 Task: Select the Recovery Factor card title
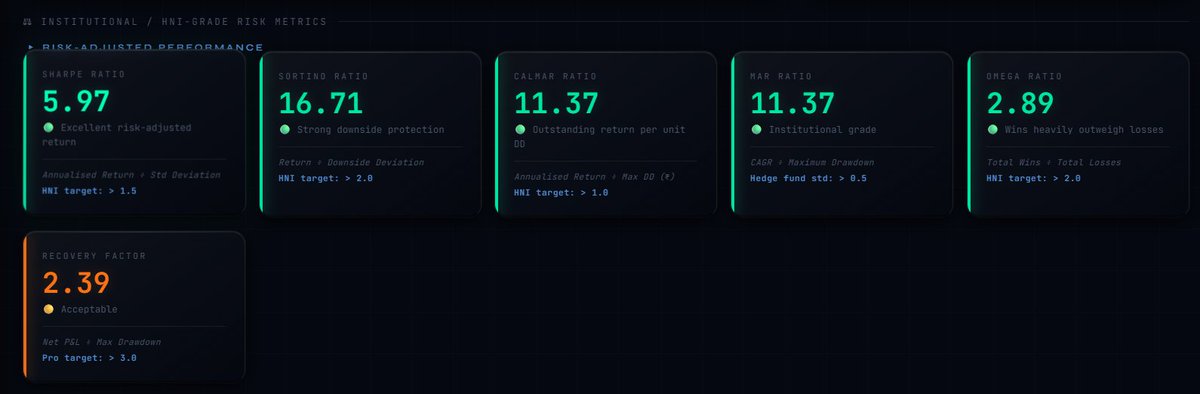[x=94, y=256]
